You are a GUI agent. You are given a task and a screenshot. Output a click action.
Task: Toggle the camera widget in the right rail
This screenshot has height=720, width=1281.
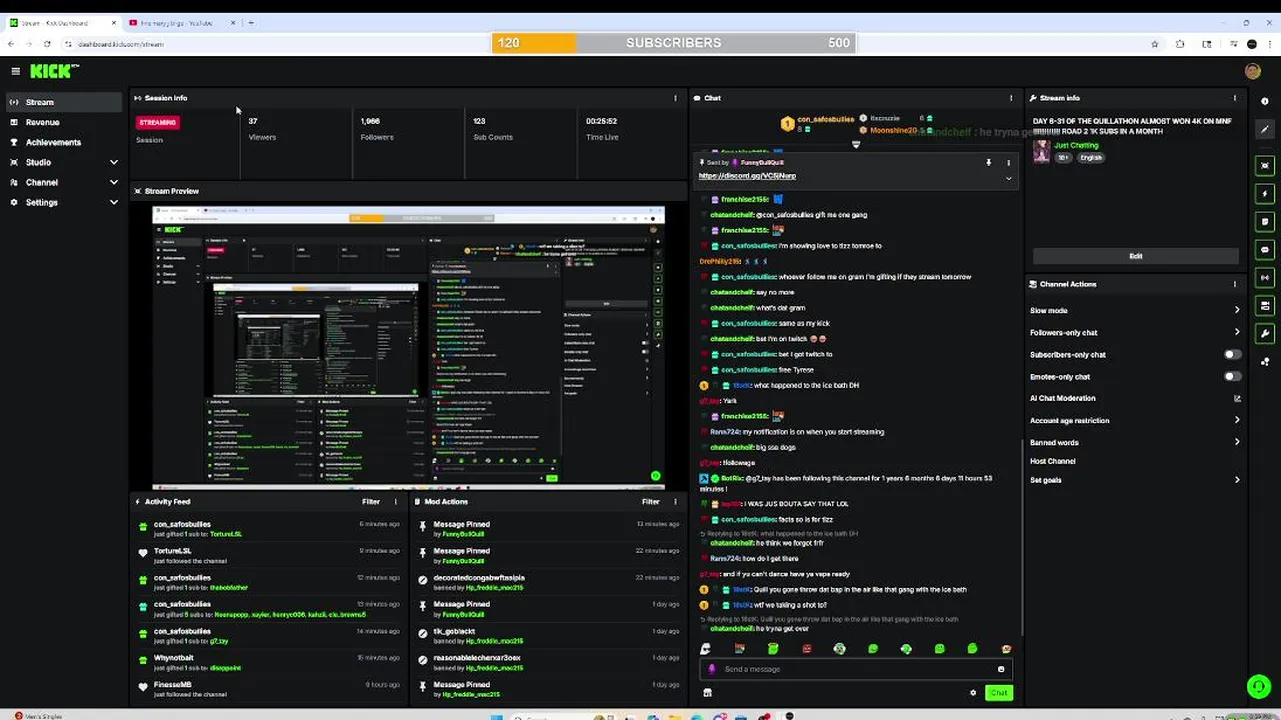[x=1265, y=305]
